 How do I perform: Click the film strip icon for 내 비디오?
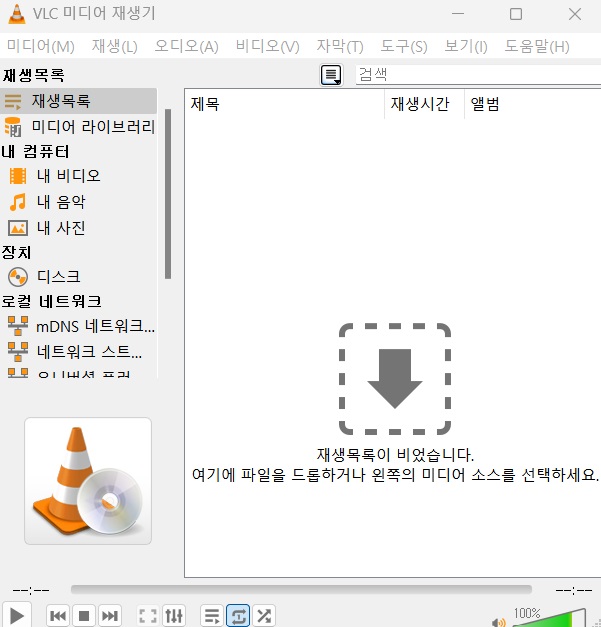18,176
